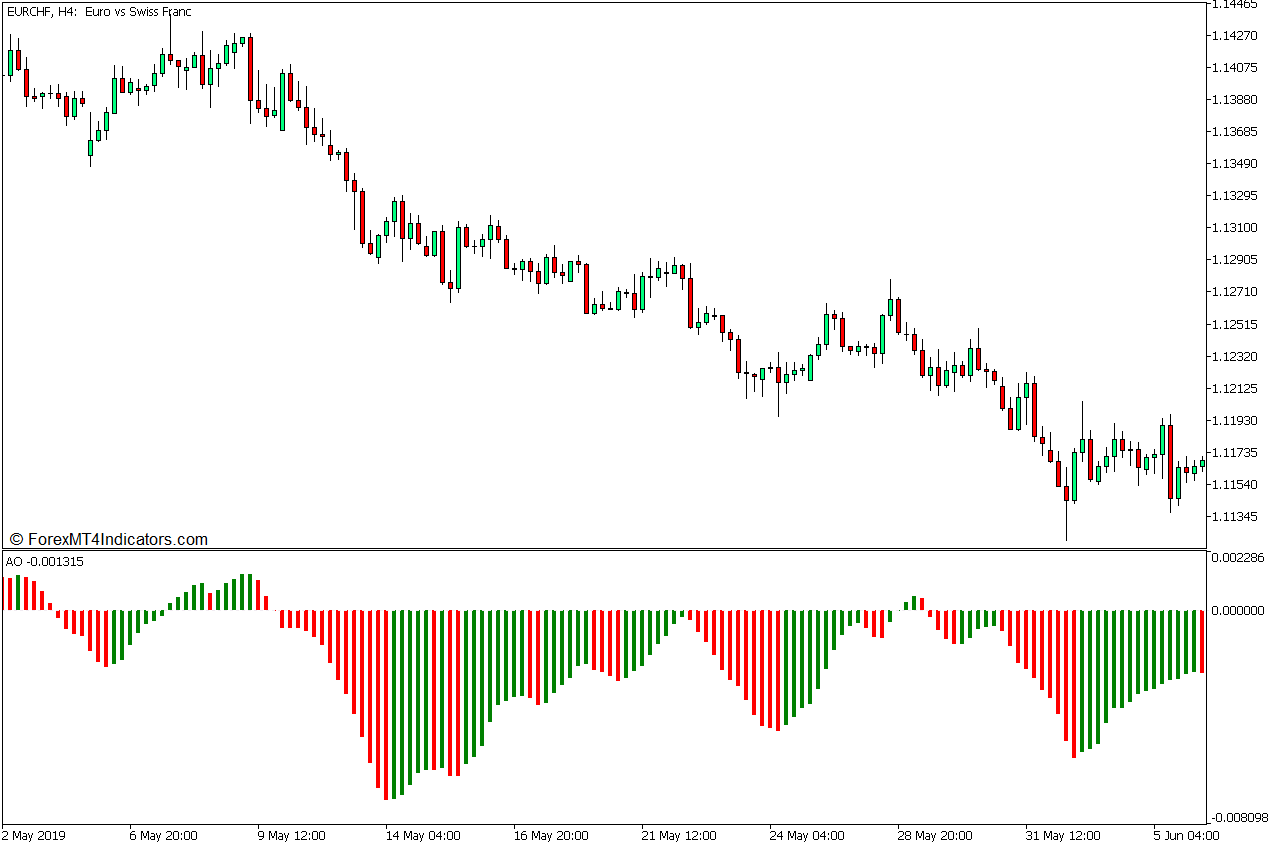The width and height of the screenshot is (1276, 848).
Task: Click the -0.008098 AO scale value
Action: [1236, 818]
